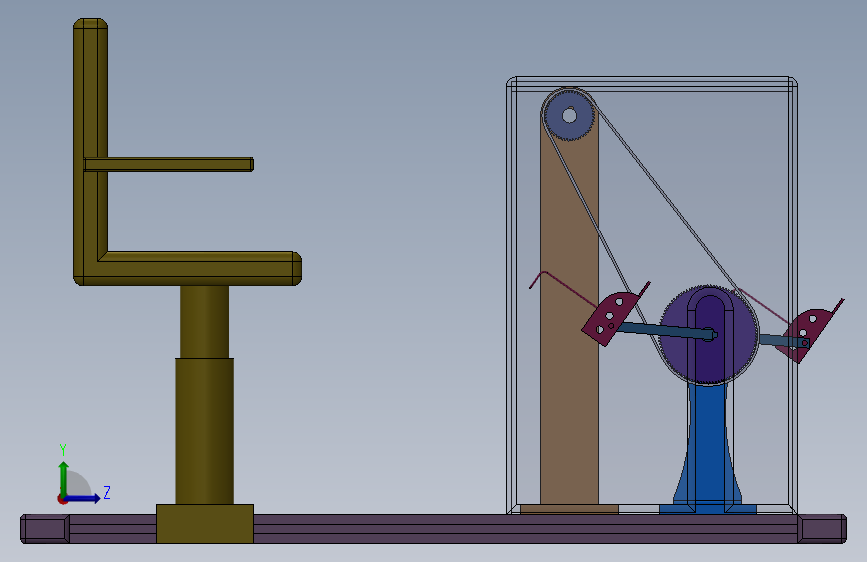Click the center hole of small sprocket

coord(569,116)
